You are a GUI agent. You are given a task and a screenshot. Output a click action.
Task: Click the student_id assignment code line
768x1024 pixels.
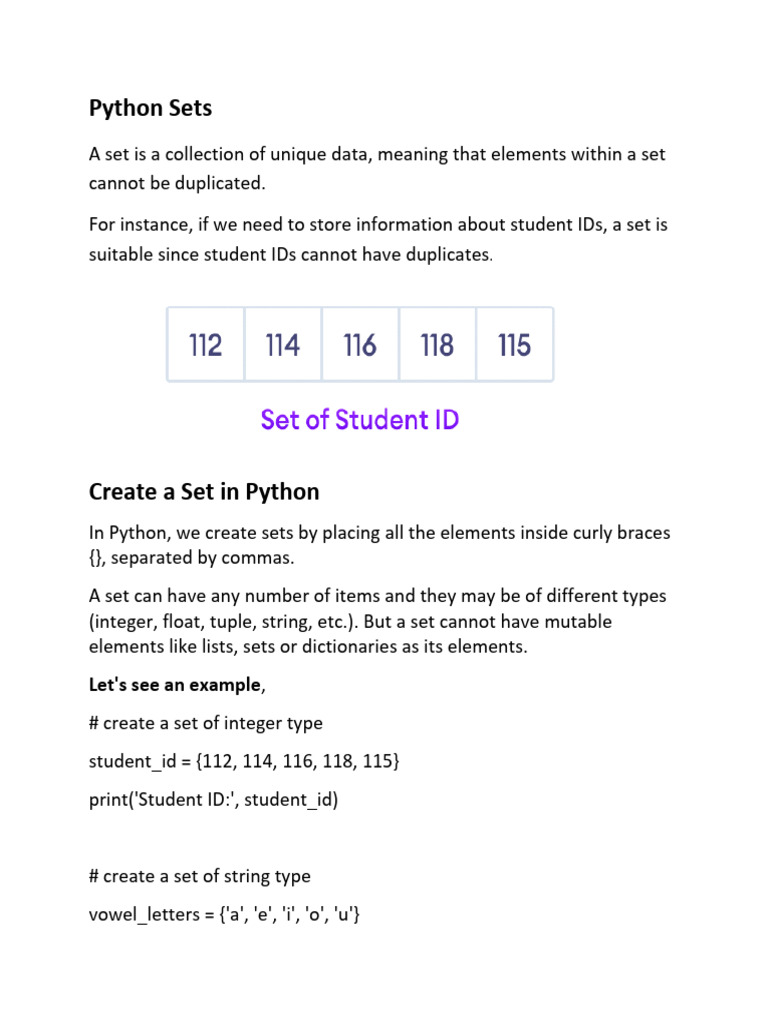(x=244, y=762)
